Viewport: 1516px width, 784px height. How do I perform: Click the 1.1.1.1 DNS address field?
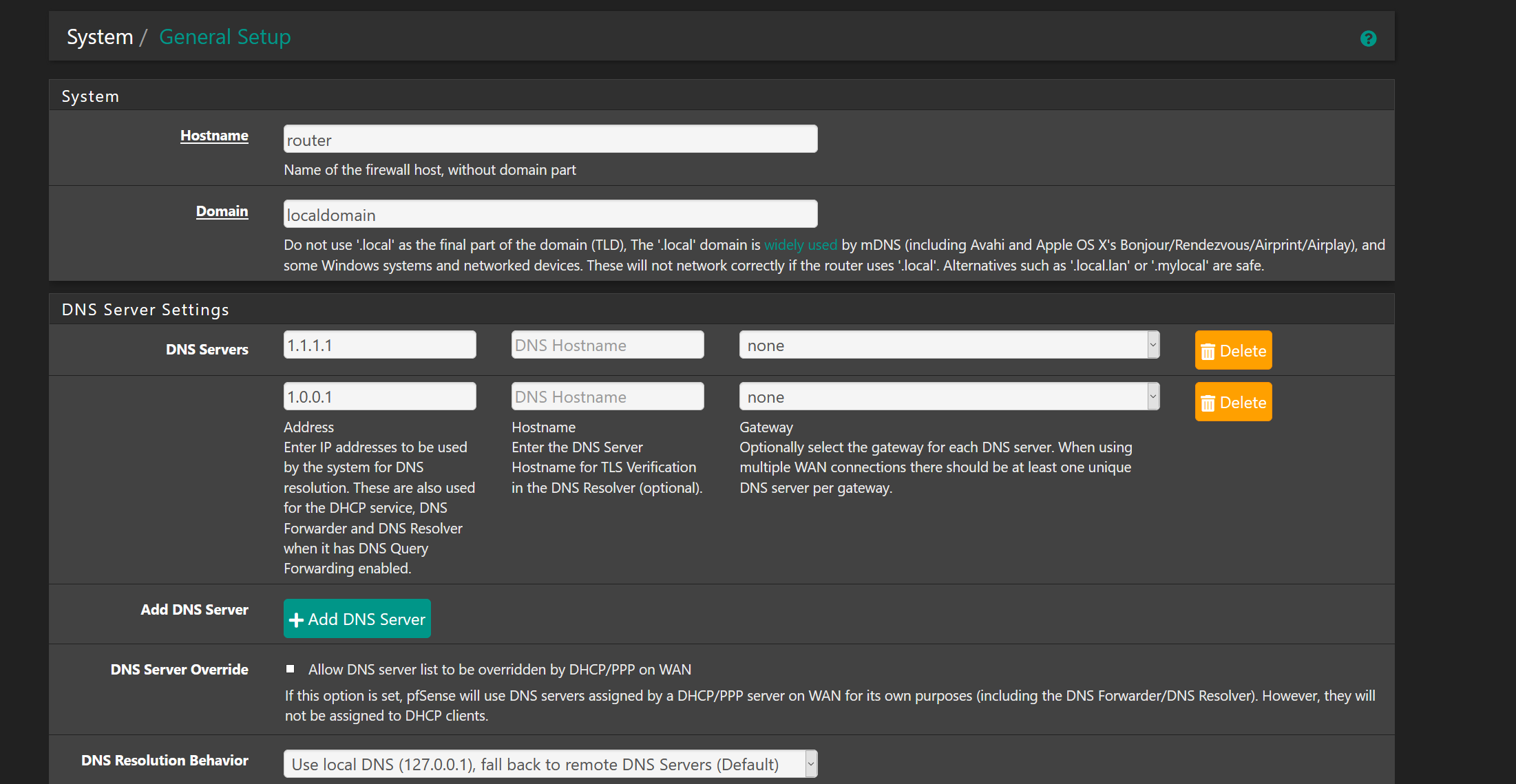click(x=379, y=345)
